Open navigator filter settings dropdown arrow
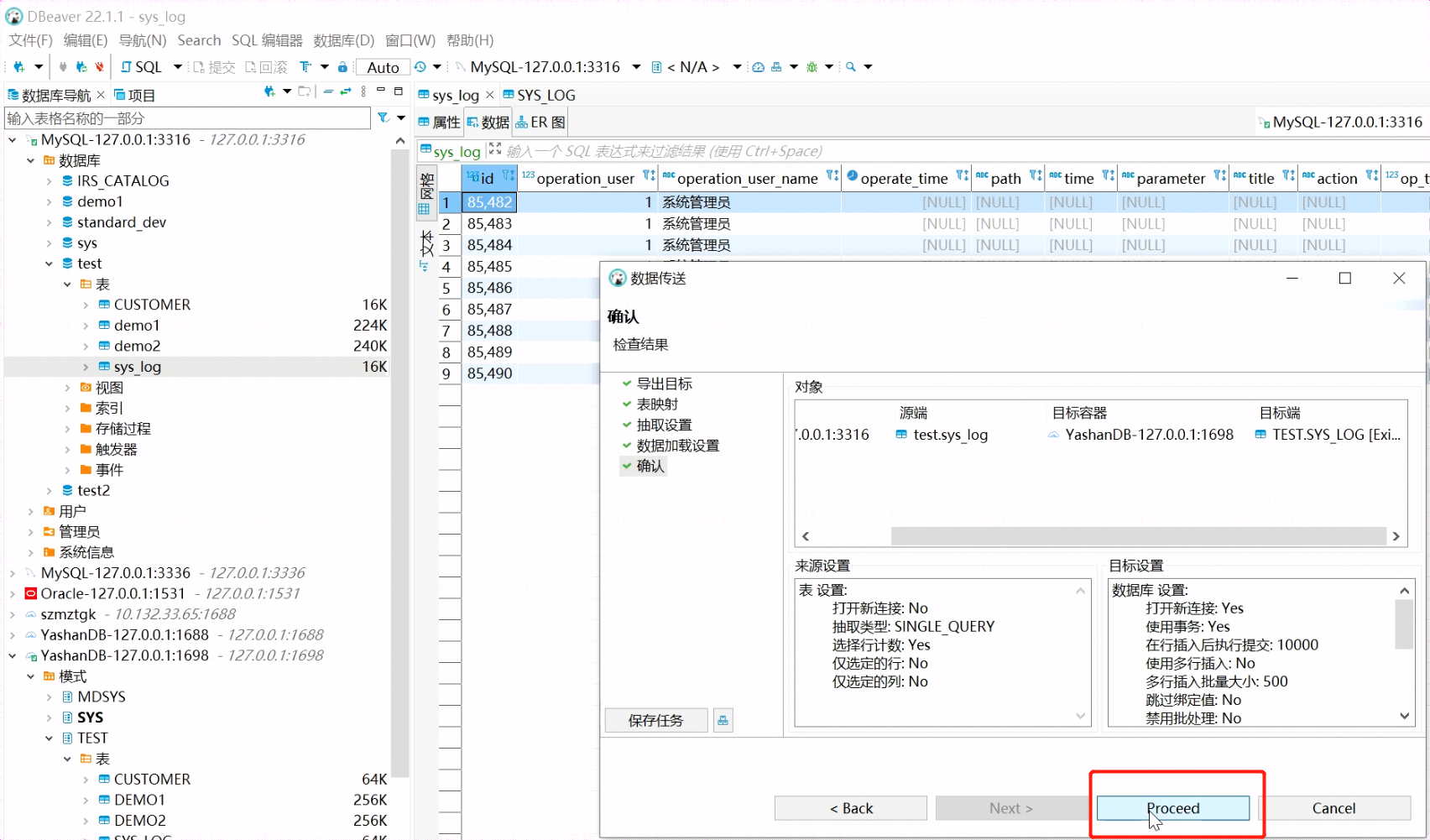Image resolution: width=1430 pixels, height=840 pixels. click(401, 118)
